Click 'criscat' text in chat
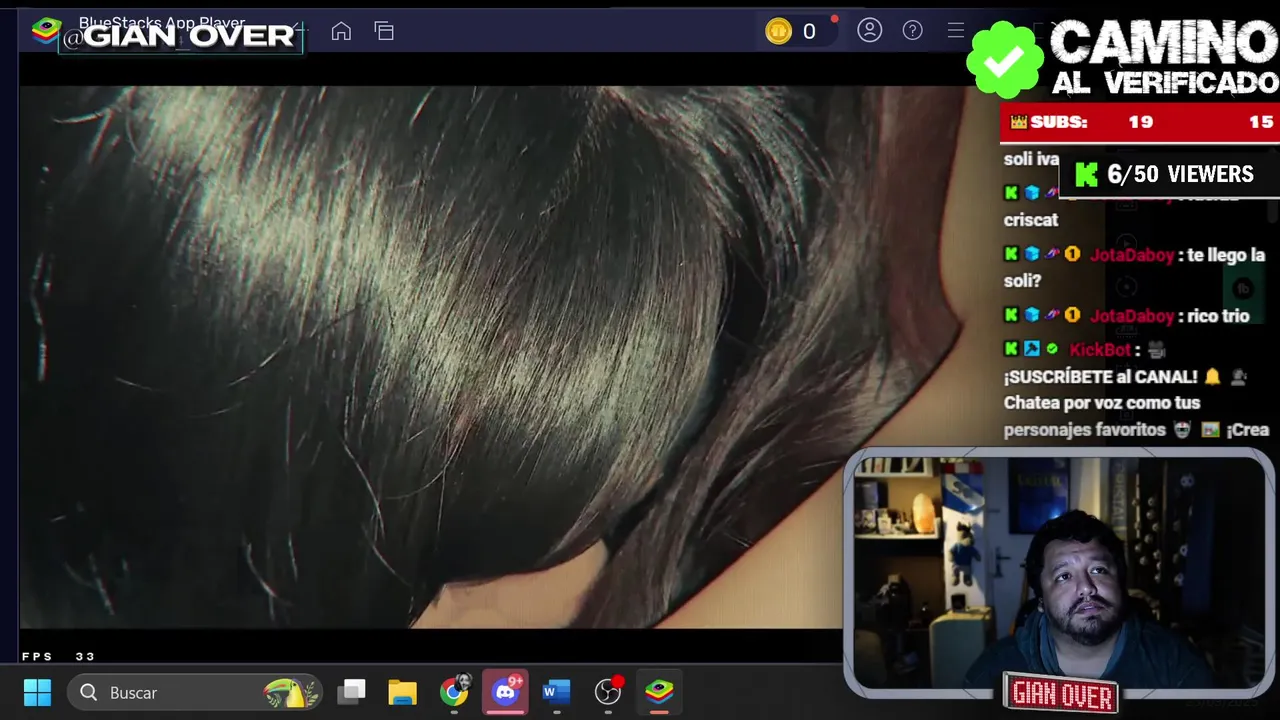The width and height of the screenshot is (1280, 720). (x=1031, y=220)
